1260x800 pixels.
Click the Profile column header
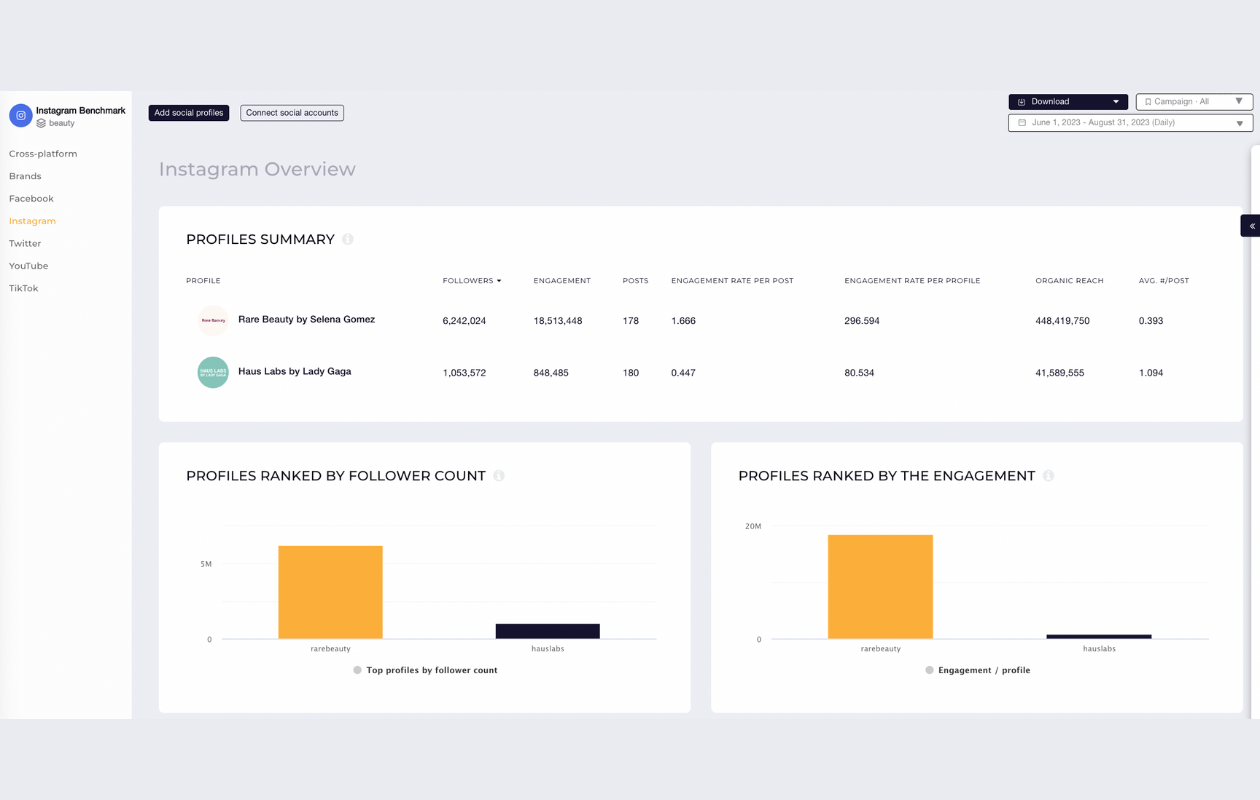point(203,281)
